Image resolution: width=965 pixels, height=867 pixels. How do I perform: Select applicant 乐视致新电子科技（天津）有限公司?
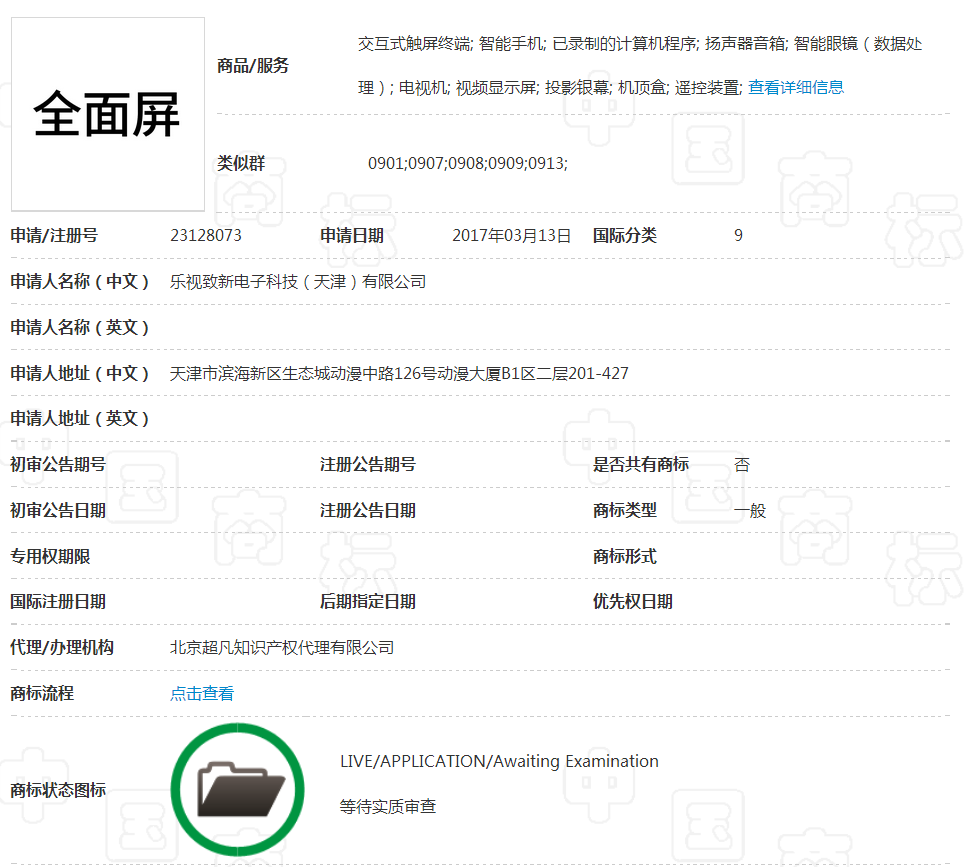297,281
